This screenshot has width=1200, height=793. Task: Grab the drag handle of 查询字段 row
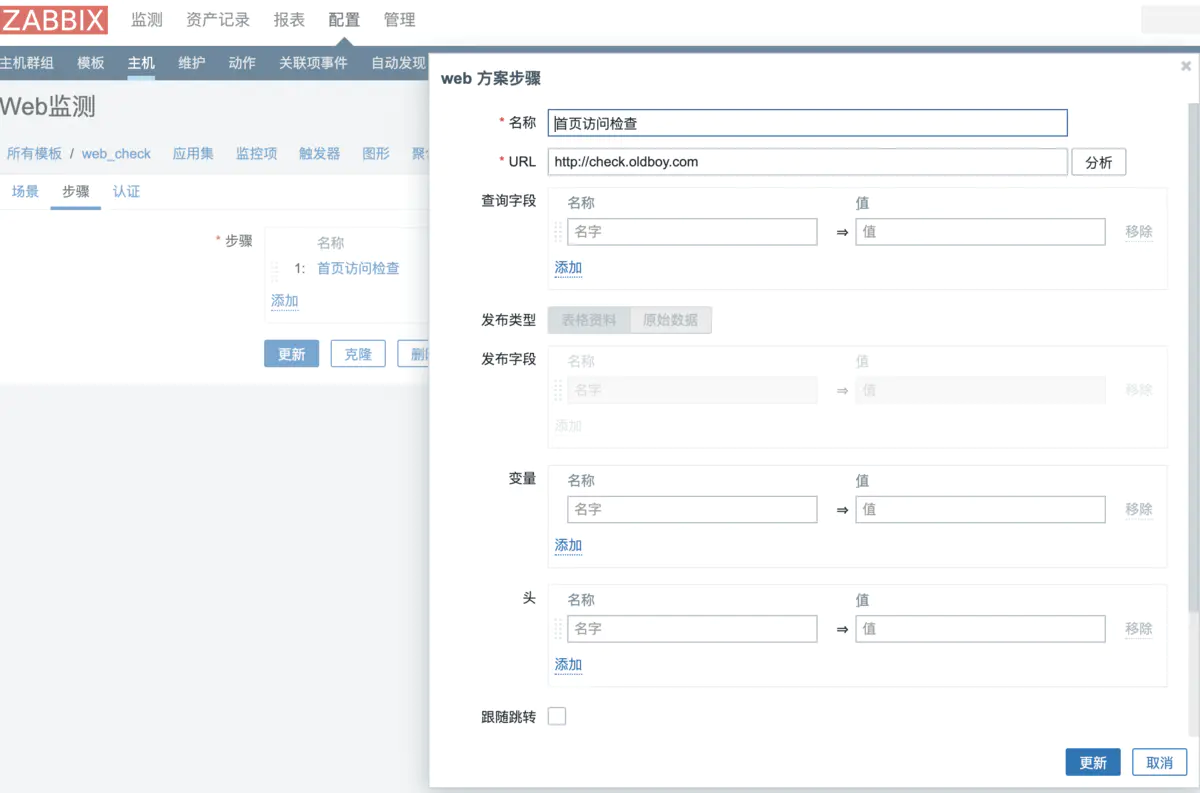pos(558,232)
